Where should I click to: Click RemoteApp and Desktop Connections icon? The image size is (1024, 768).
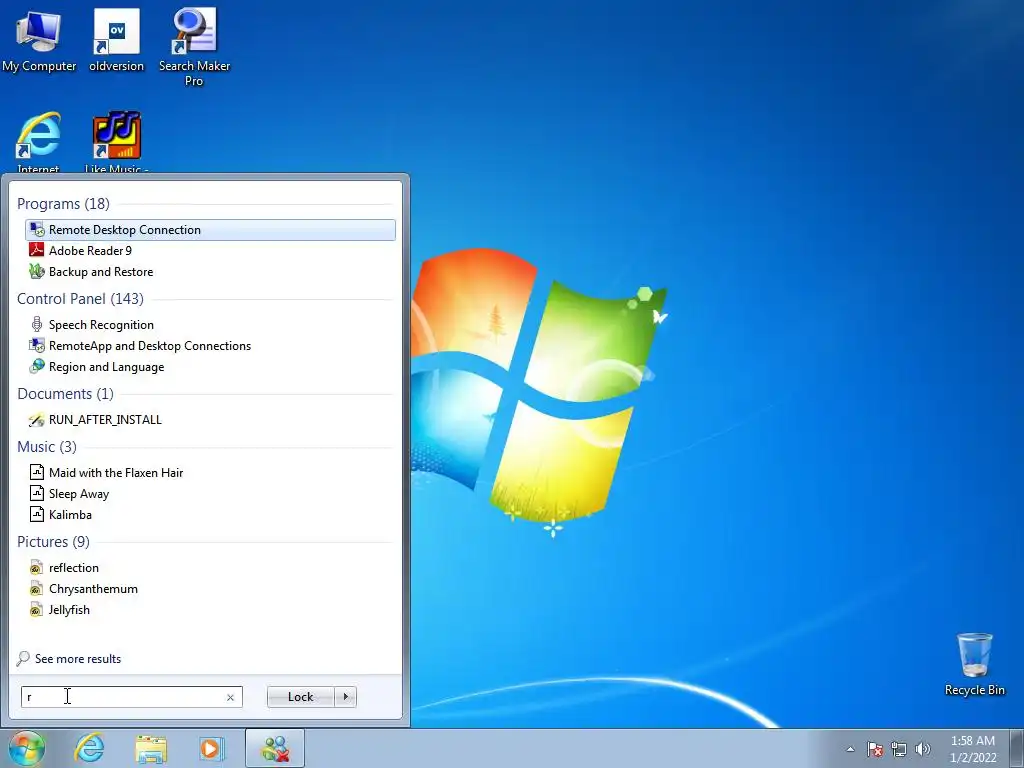(x=37, y=345)
